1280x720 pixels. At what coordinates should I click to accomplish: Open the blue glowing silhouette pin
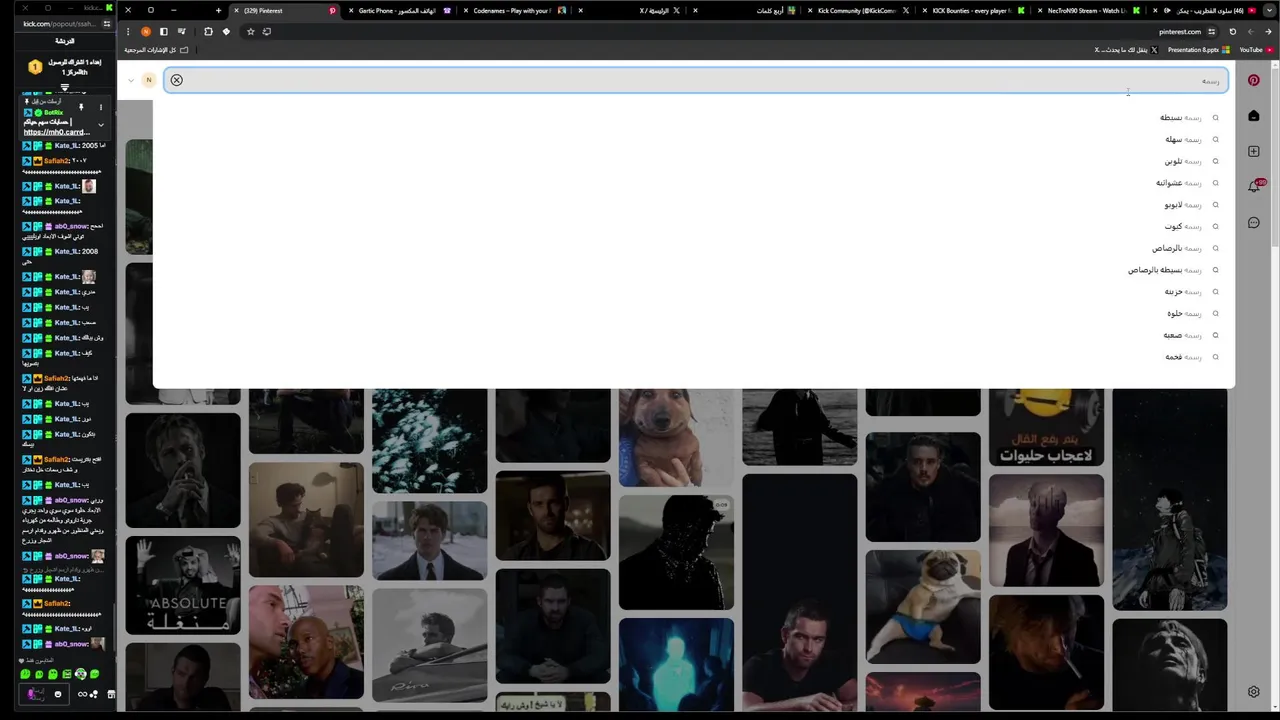point(676,665)
